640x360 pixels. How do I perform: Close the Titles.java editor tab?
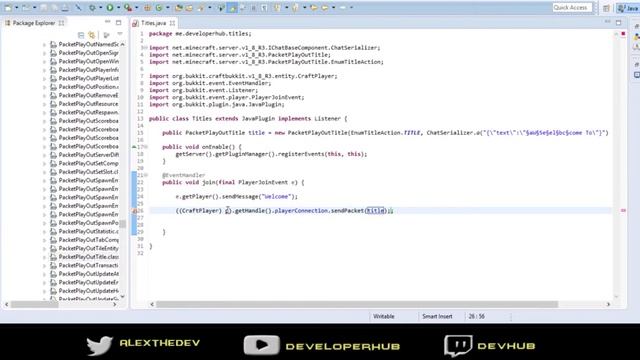click(x=172, y=23)
